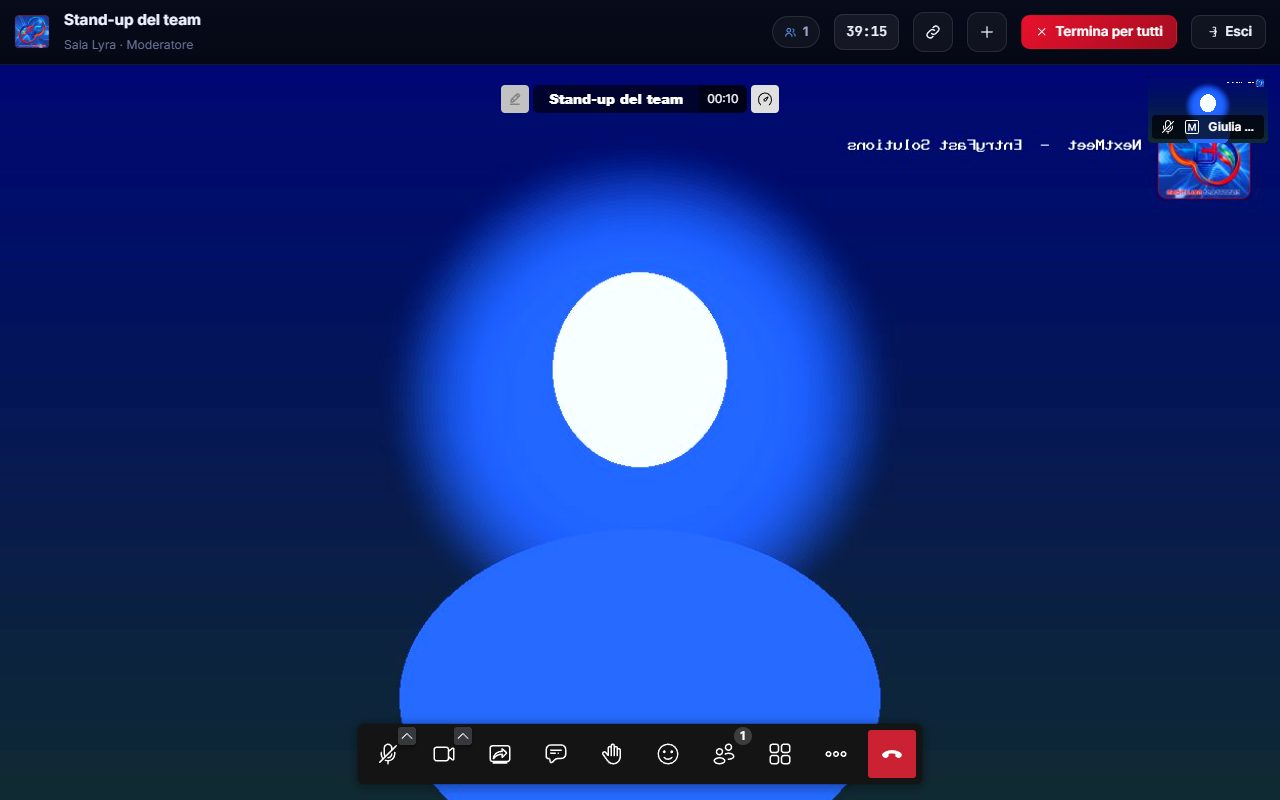Click the EntryFast logo watermark image
1280x800 pixels.
coord(1204,170)
